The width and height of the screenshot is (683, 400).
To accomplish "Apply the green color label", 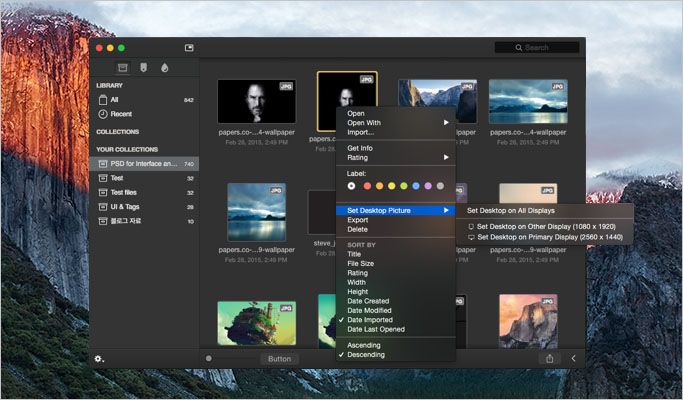I will click(404, 186).
